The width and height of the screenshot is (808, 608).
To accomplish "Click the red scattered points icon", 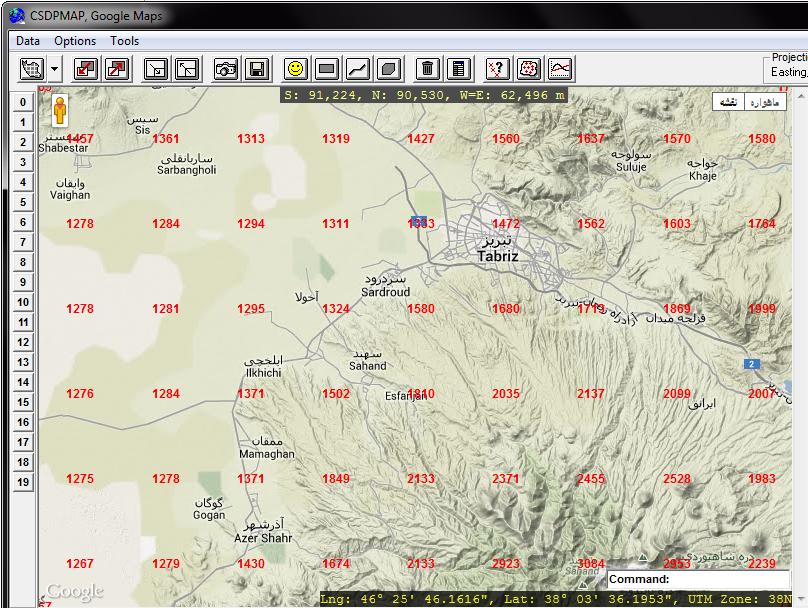I will click(x=529, y=69).
